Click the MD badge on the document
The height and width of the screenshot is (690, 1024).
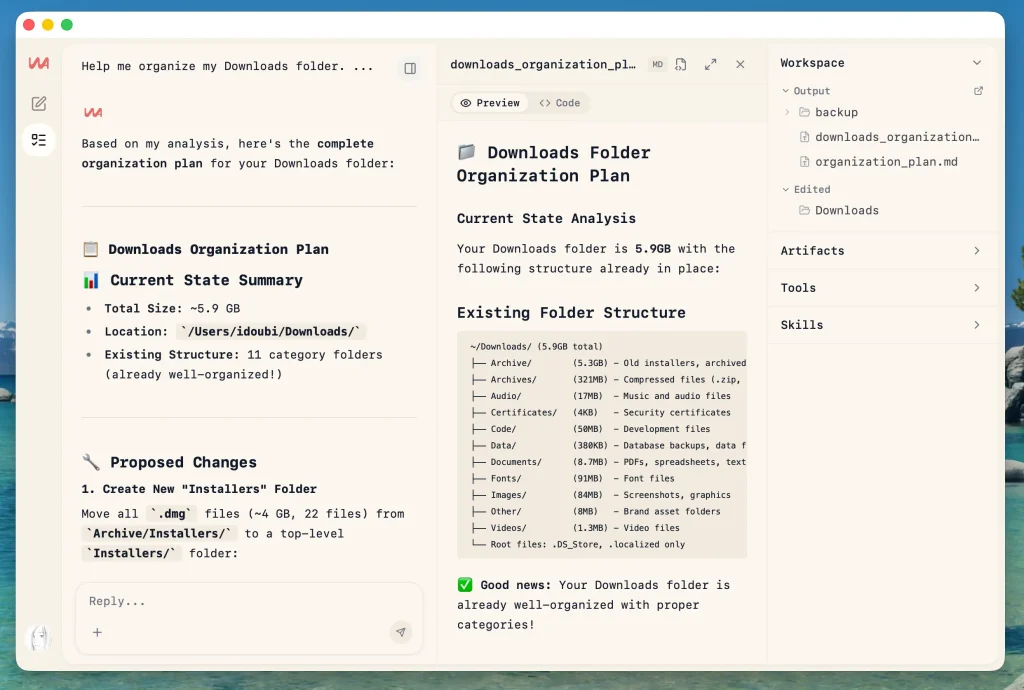click(657, 63)
